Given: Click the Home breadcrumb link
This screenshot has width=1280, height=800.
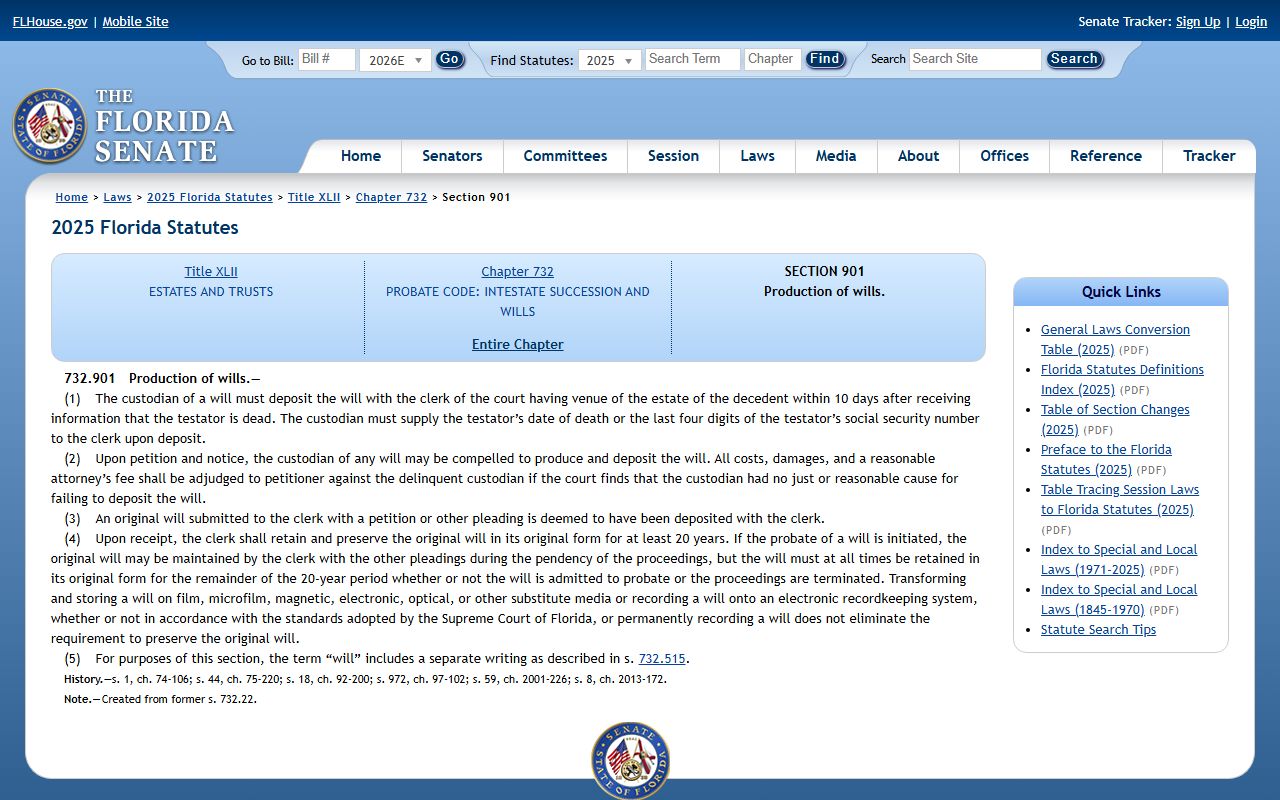Looking at the screenshot, I should click(x=71, y=197).
